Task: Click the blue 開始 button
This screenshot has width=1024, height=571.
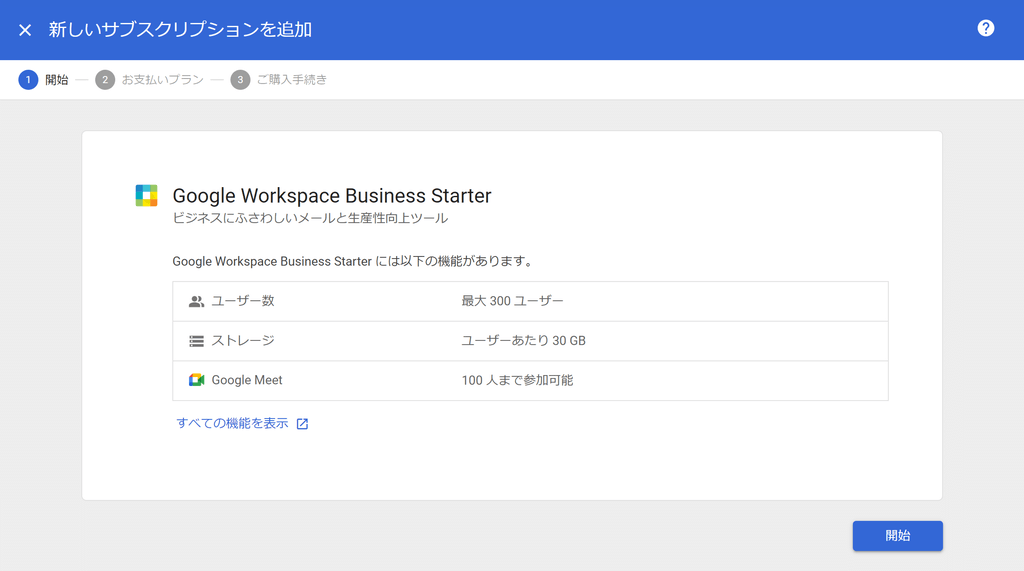Action: pos(897,536)
